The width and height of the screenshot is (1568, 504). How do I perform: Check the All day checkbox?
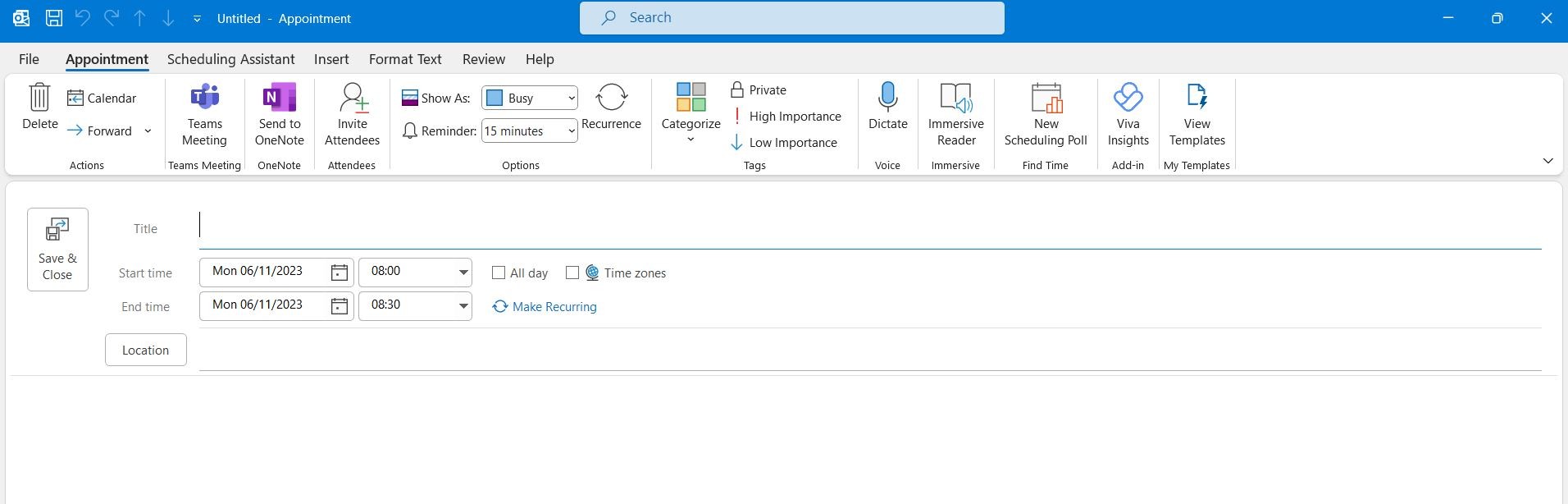point(499,273)
